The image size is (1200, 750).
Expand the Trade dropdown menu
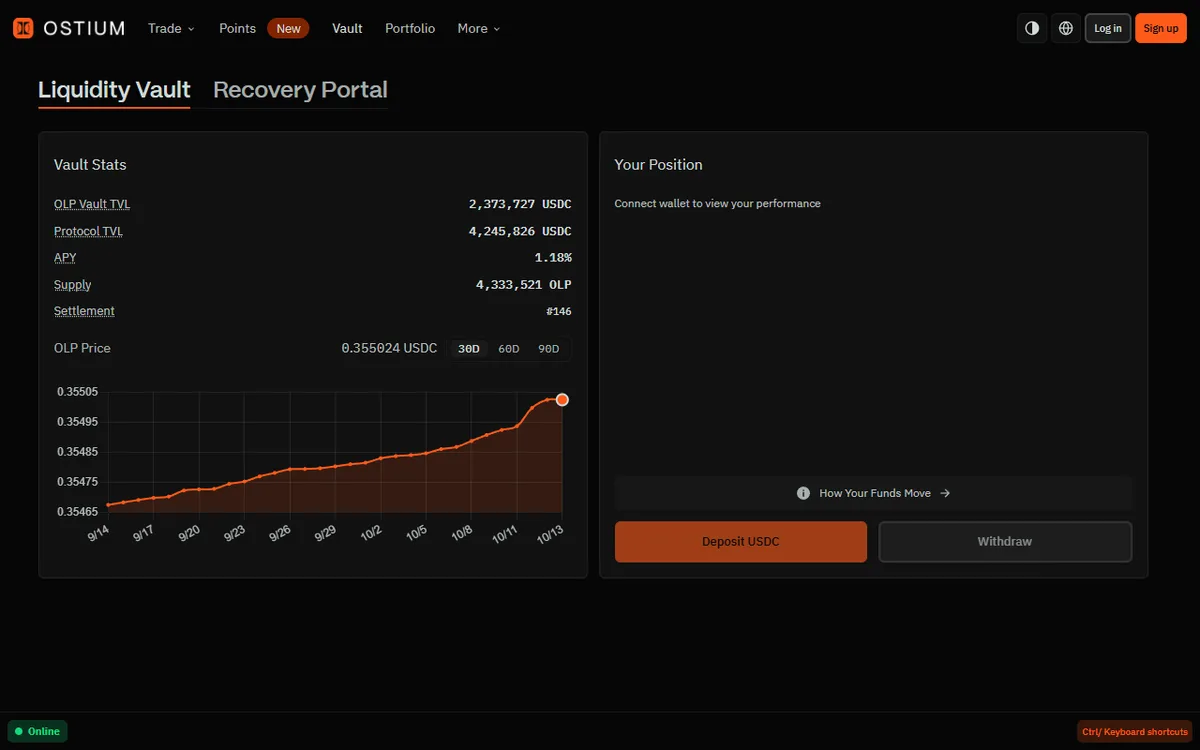(x=171, y=28)
